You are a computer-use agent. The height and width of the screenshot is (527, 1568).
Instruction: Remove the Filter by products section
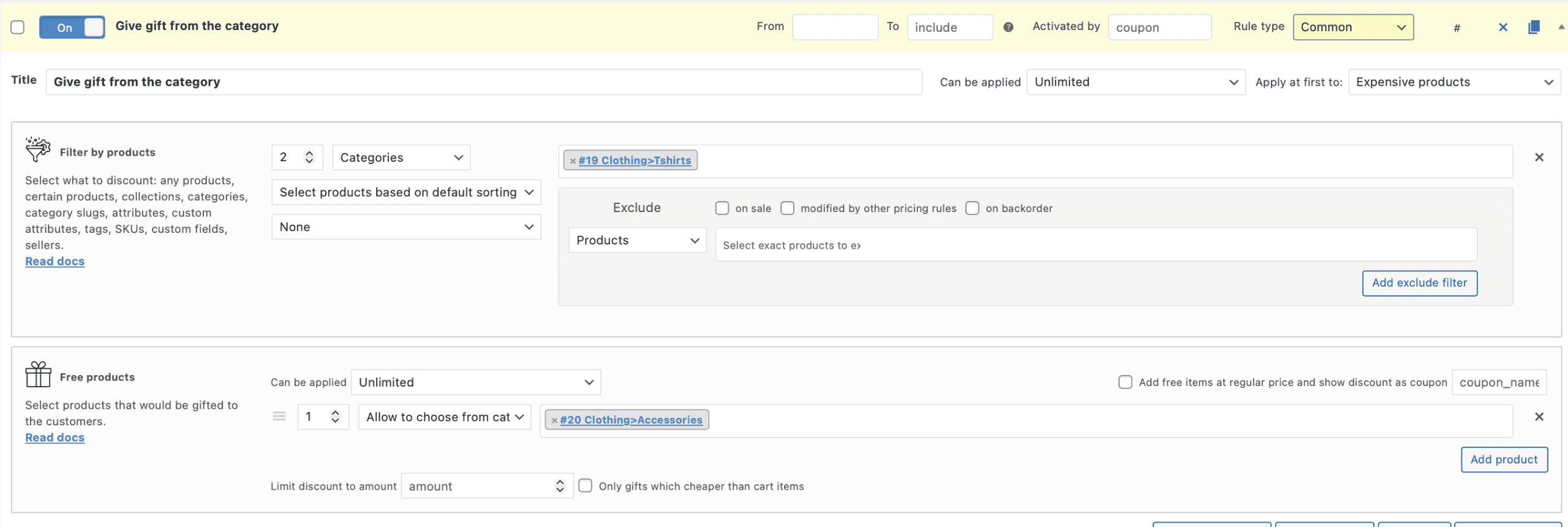click(x=1539, y=157)
